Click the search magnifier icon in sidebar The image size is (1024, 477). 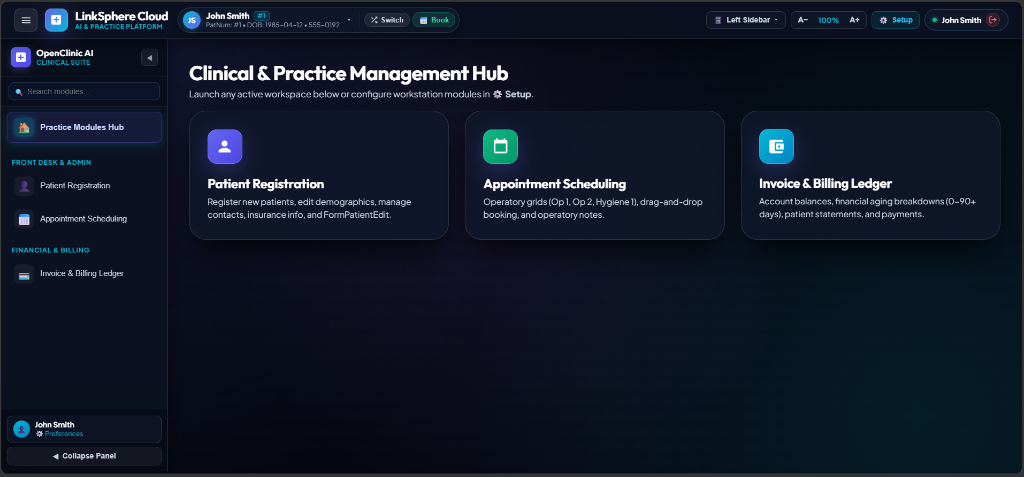pos(19,92)
